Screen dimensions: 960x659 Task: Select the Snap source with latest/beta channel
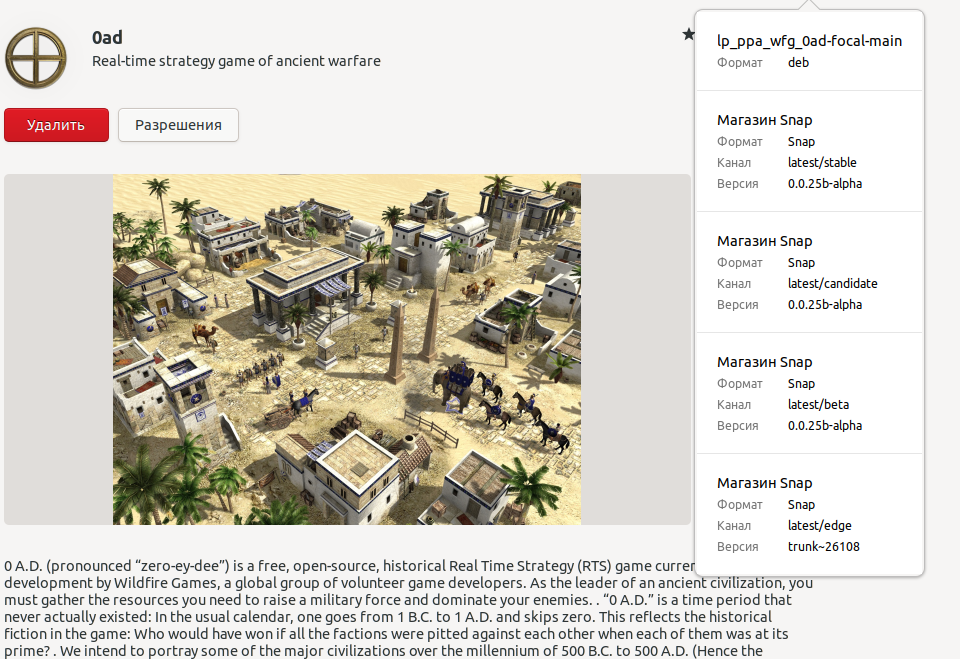pos(809,393)
